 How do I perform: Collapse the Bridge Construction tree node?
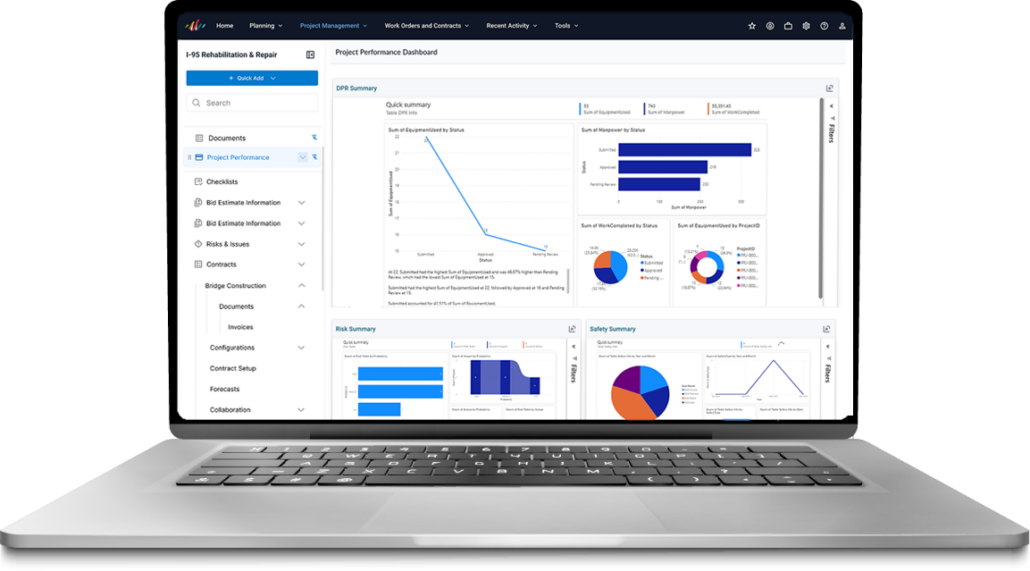pyautogui.click(x=301, y=286)
